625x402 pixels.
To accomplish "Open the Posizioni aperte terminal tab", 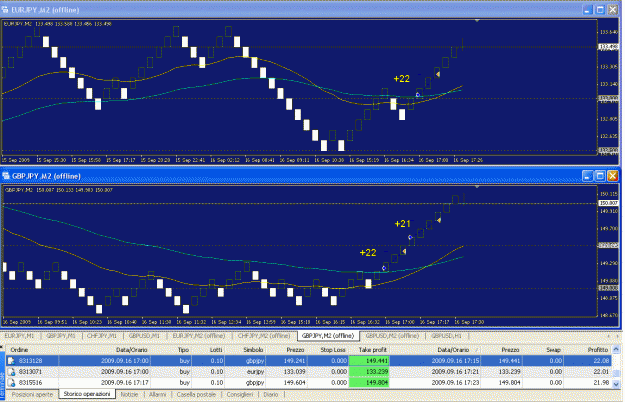I will (x=32, y=394).
